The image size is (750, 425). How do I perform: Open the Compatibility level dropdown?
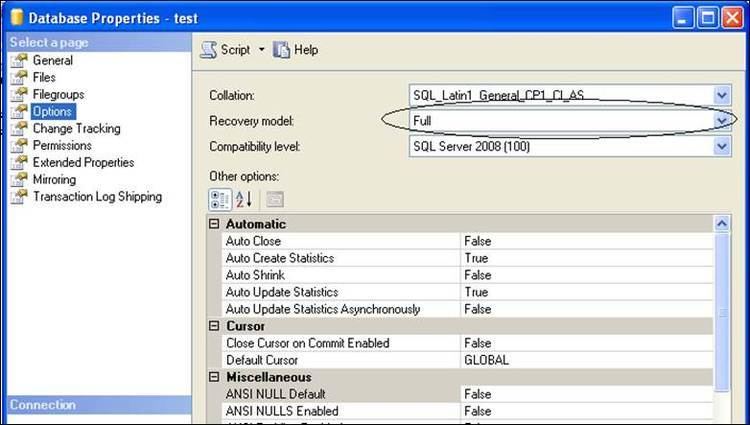pos(722,146)
